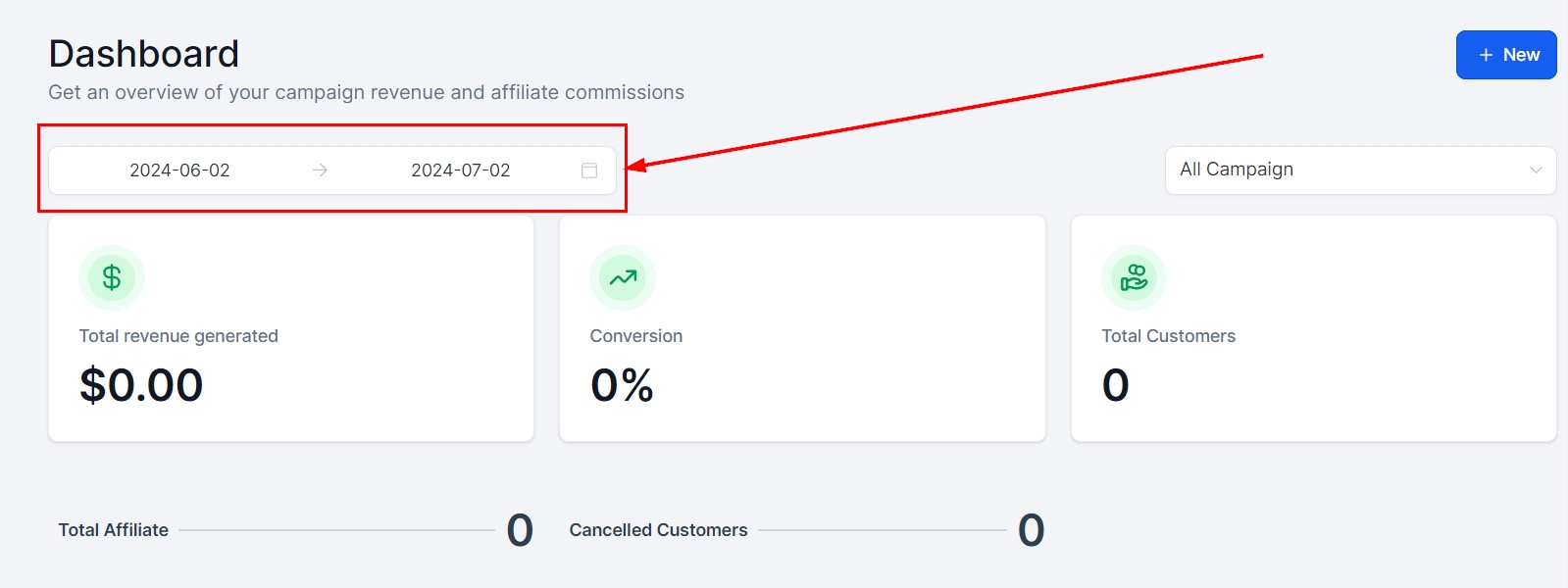The image size is (1568, 588).
Task: Select the end date 2024-07-02 field
Action: pyautogui.click(x=461, y=171)
